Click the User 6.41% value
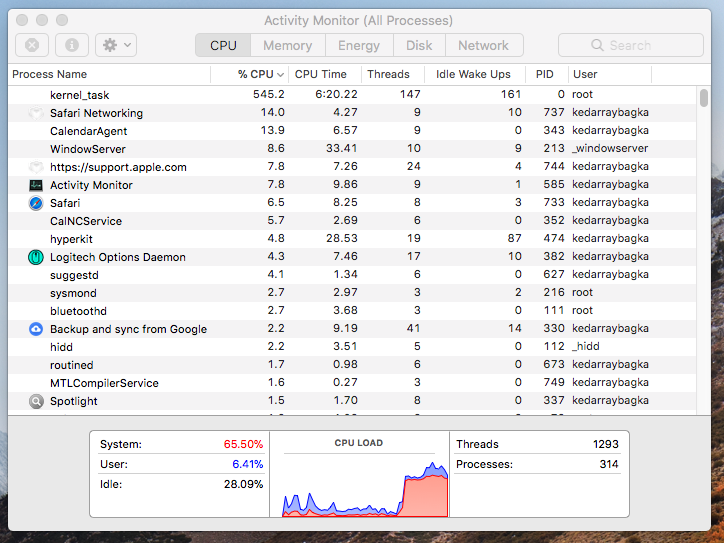 click(x=247, y=464)
